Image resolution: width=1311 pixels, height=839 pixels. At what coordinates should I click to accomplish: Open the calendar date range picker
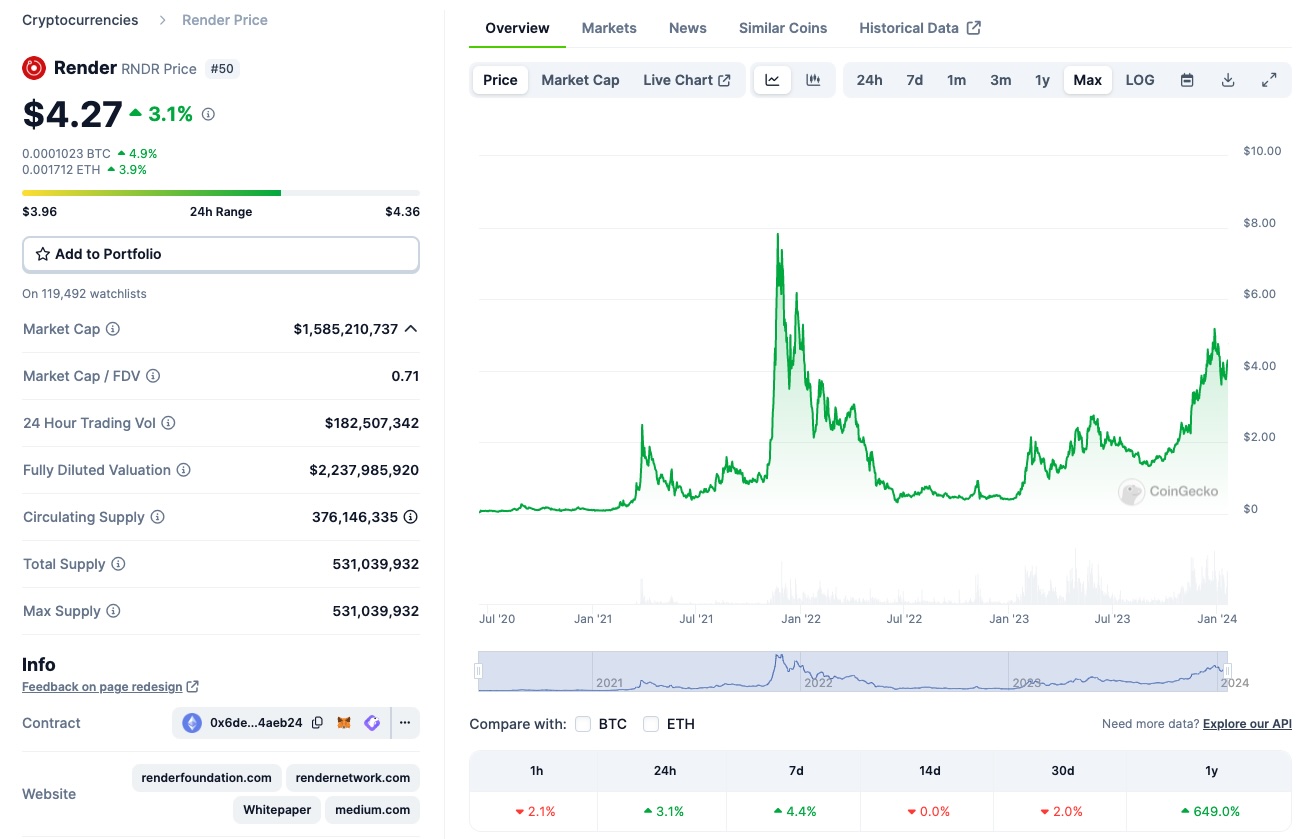[1187, 80]
